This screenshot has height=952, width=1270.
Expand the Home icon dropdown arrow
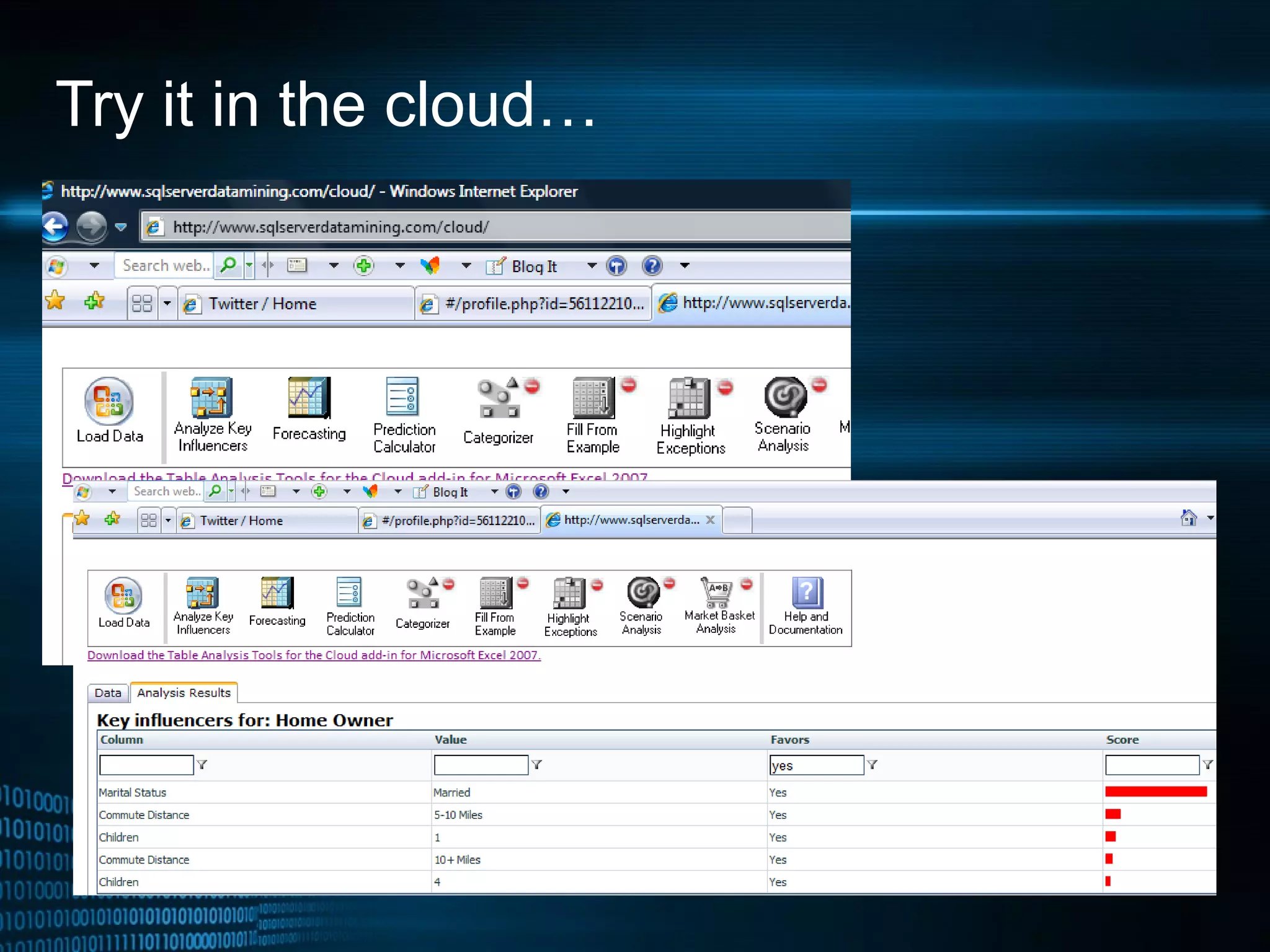1210,518
